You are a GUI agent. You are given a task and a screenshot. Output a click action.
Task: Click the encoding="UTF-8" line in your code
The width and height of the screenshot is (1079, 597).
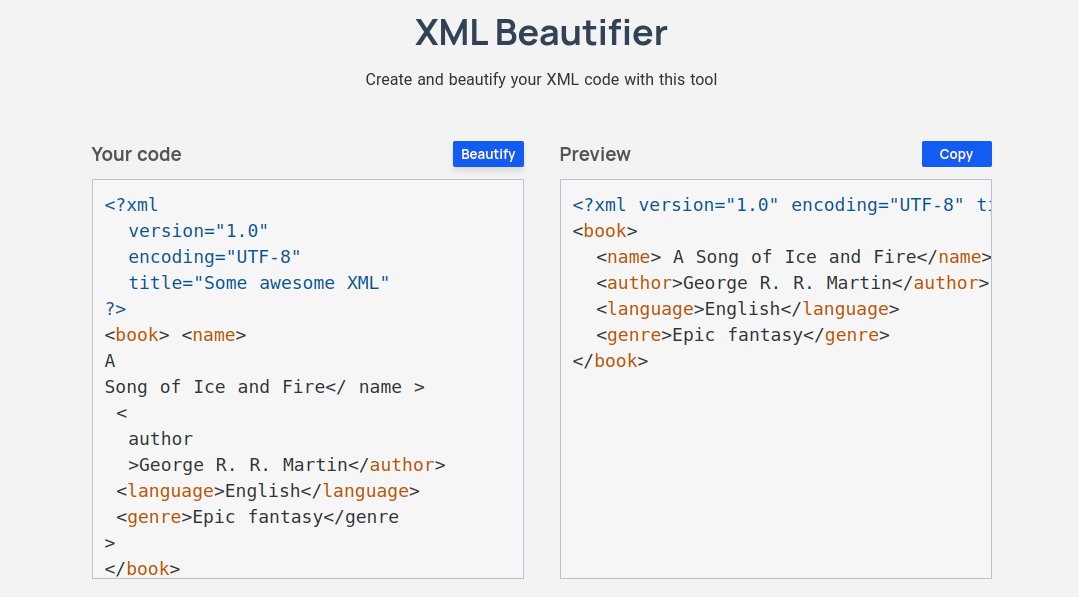pos(214,257)
